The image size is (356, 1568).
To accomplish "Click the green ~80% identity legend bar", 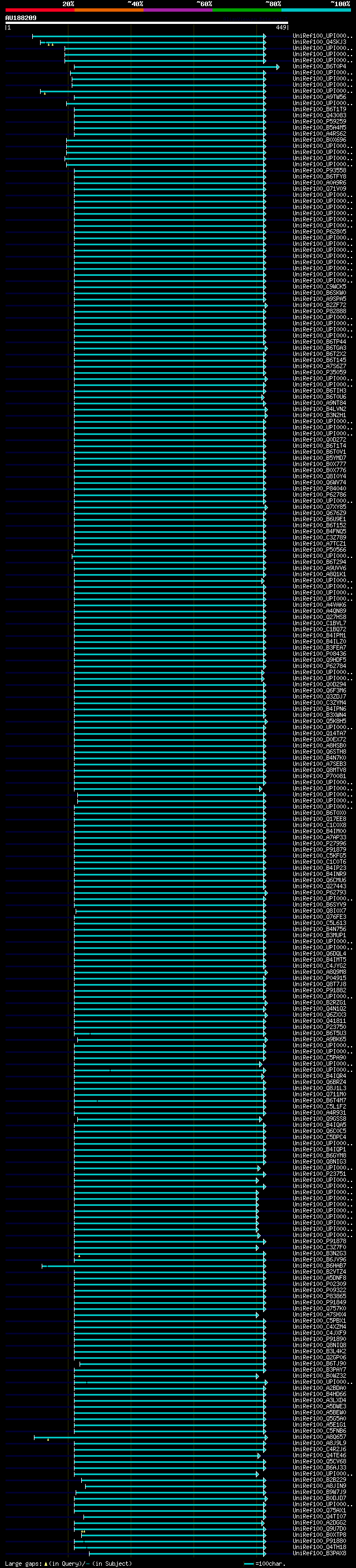I will click(247, 10).
